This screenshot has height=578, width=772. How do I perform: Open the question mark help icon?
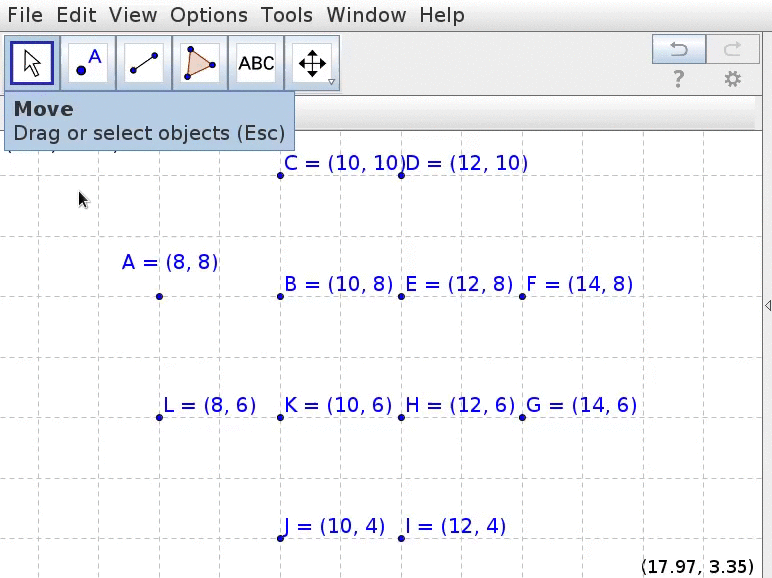click(x=679, y=79)
